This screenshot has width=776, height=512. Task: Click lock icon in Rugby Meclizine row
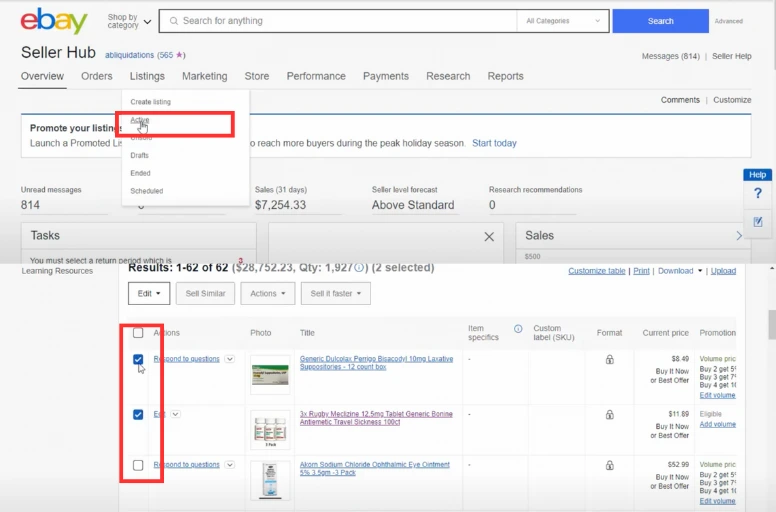[x=610, y=415]
